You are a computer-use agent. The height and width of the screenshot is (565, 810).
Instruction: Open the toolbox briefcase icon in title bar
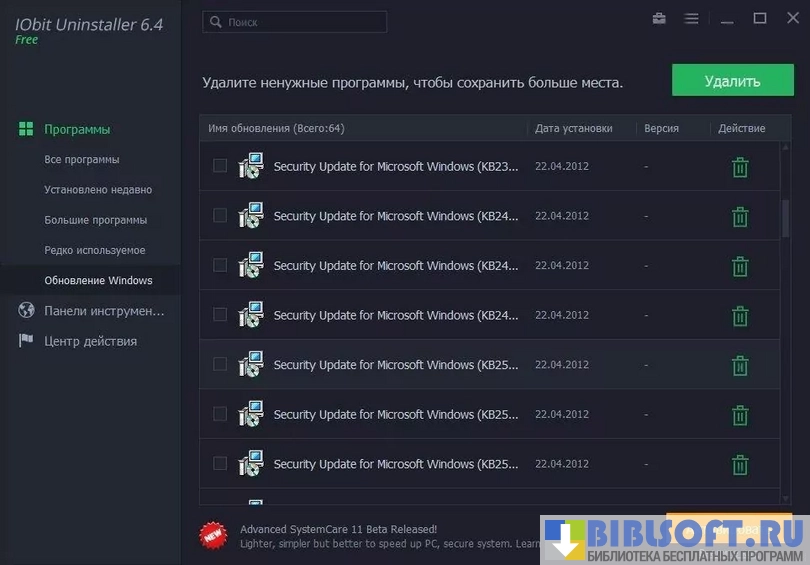(x=659, y=19)
